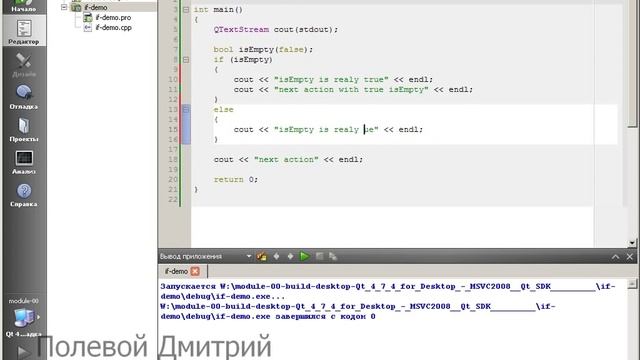This screenshot has height=360, width=640.
Task: Click output pane scrollbar up arrow
Action: point(632,284)
